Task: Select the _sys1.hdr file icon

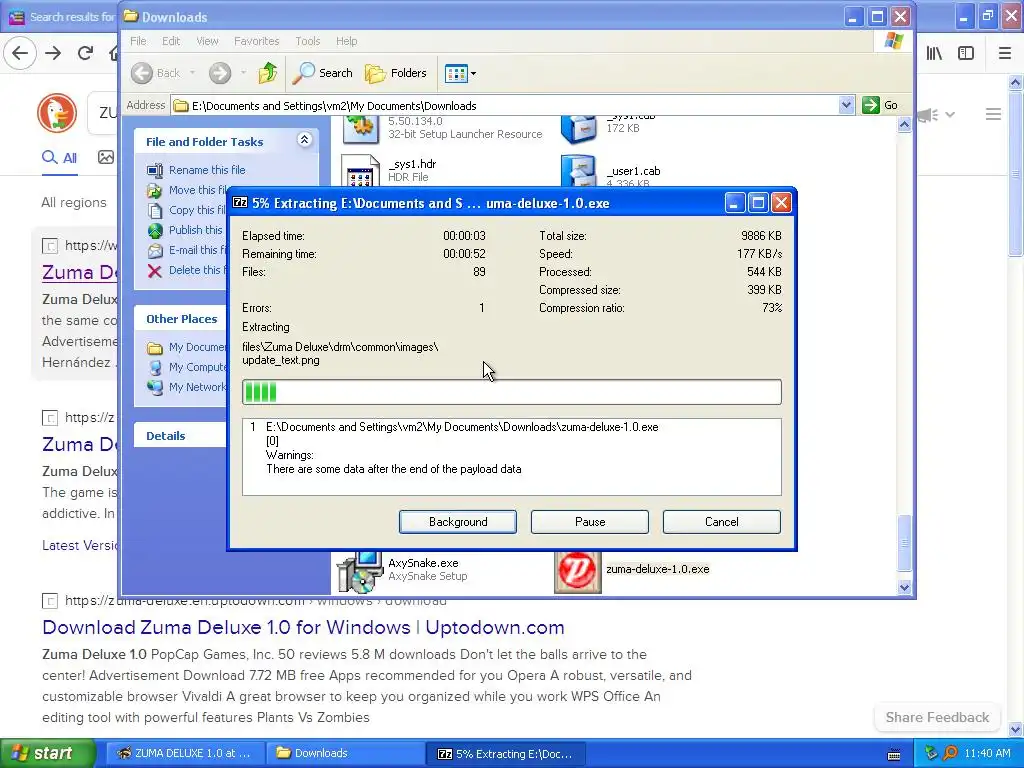Action: (360, 171)
